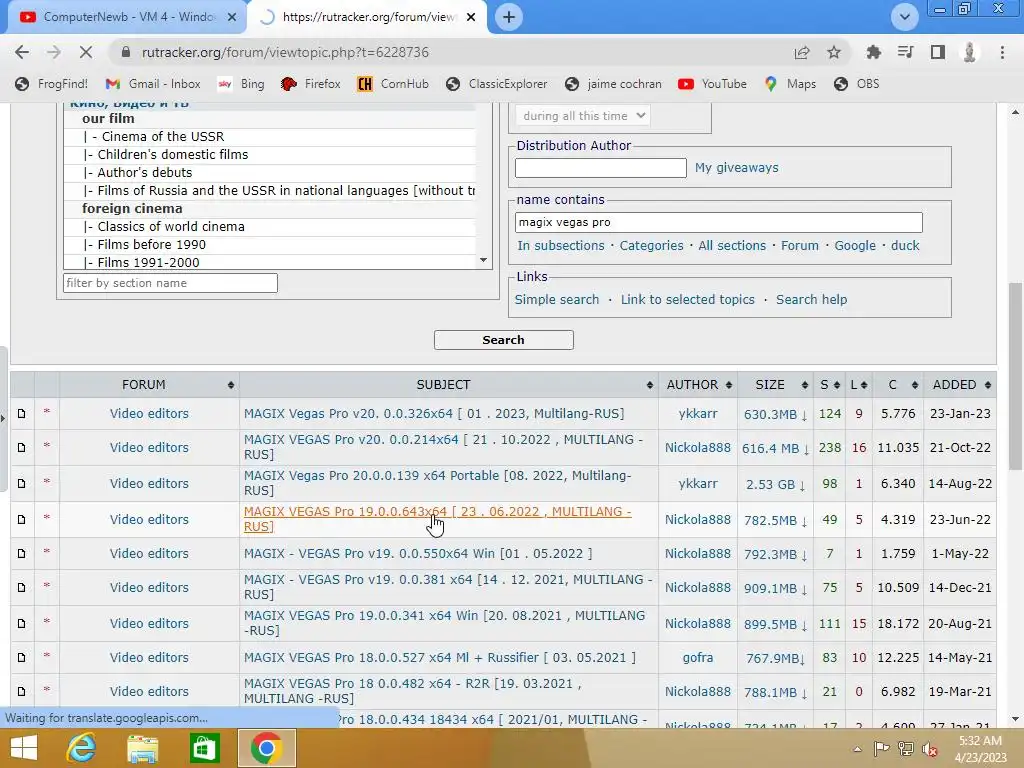The image size is (1024, 768).
Task: Open the media control icon in toolbar
Action: (x=905, y=52)
